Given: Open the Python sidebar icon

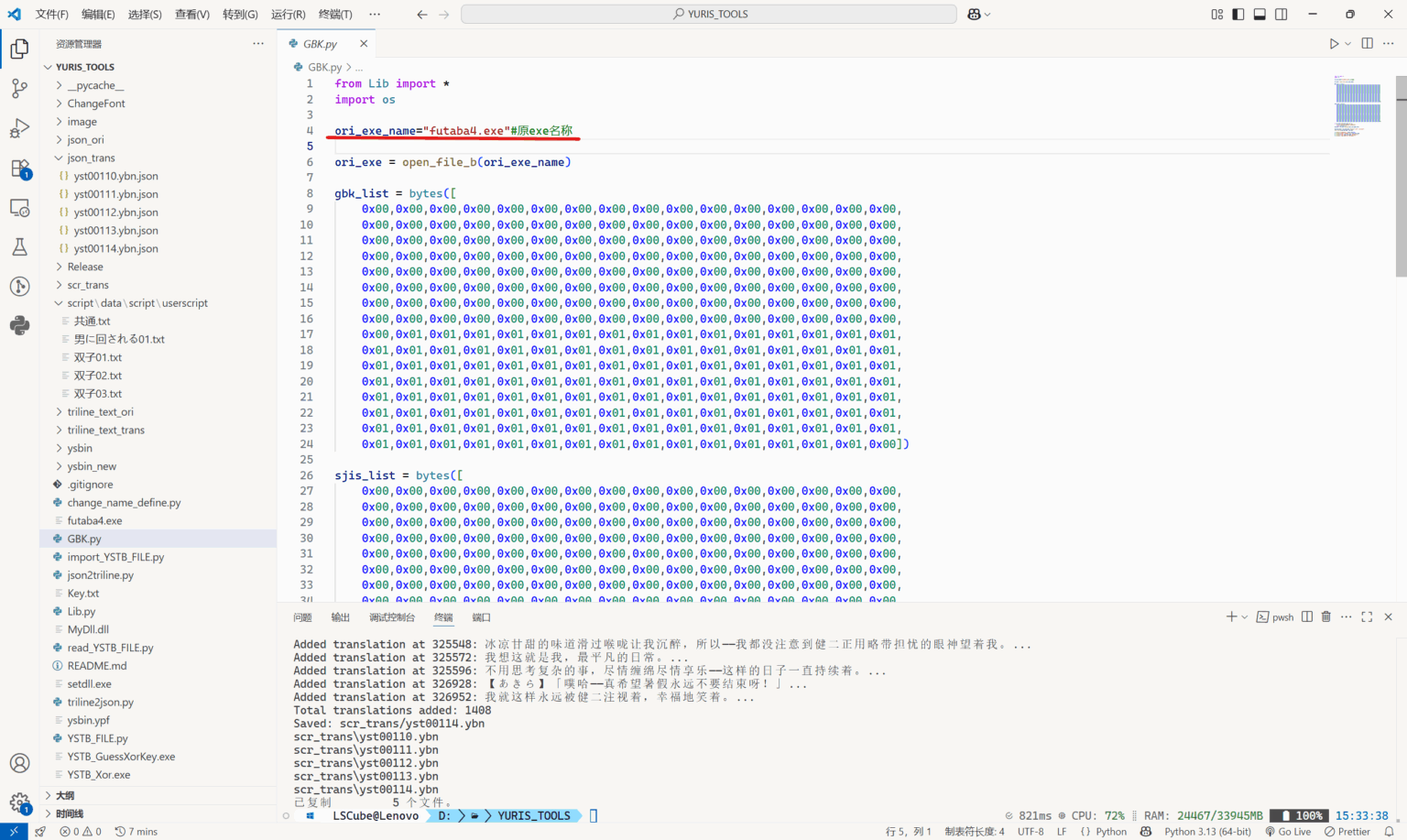Looking at the screenshot, I should tap(19, 325).
